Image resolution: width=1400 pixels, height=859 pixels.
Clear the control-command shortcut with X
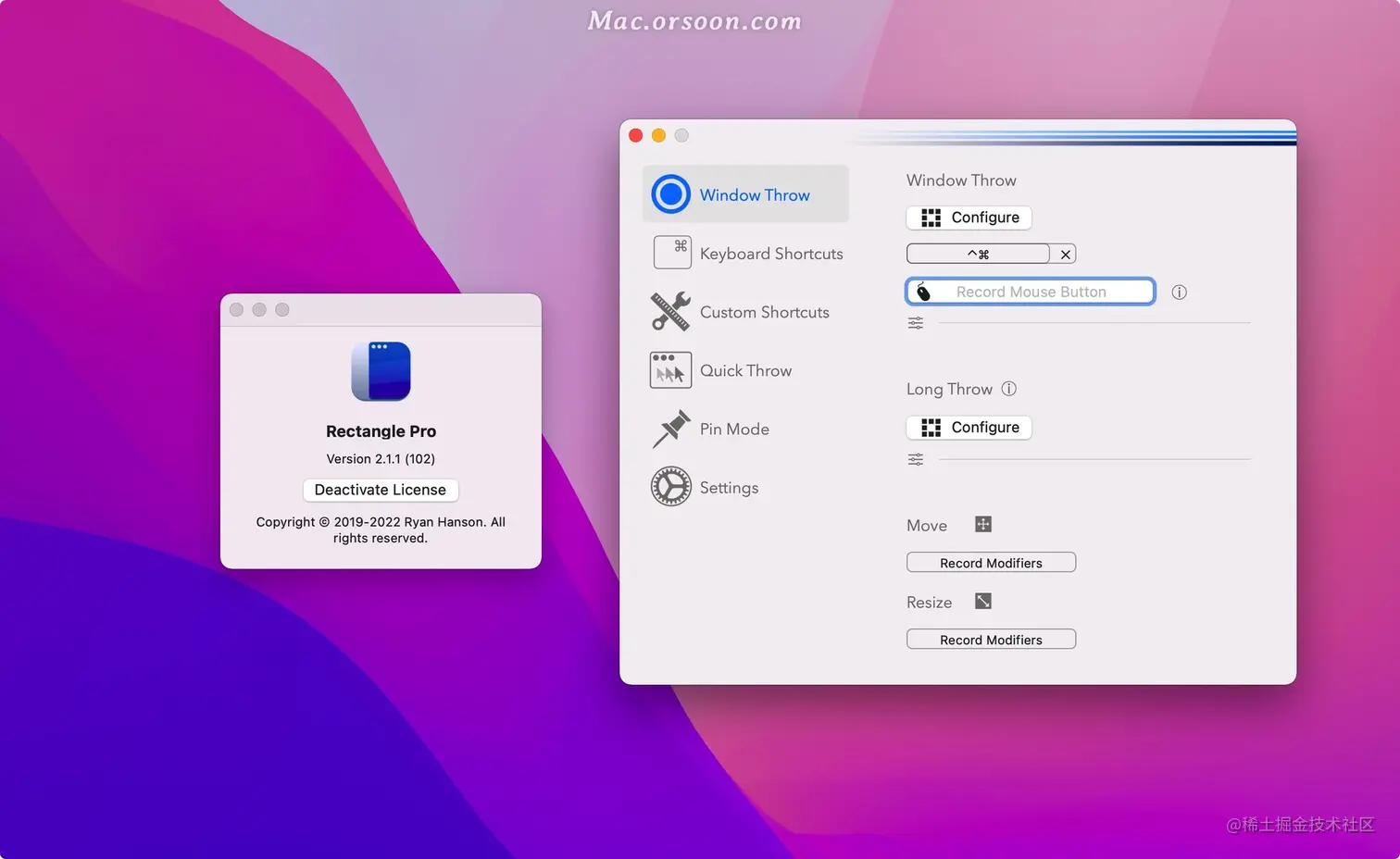[1066, 254]
